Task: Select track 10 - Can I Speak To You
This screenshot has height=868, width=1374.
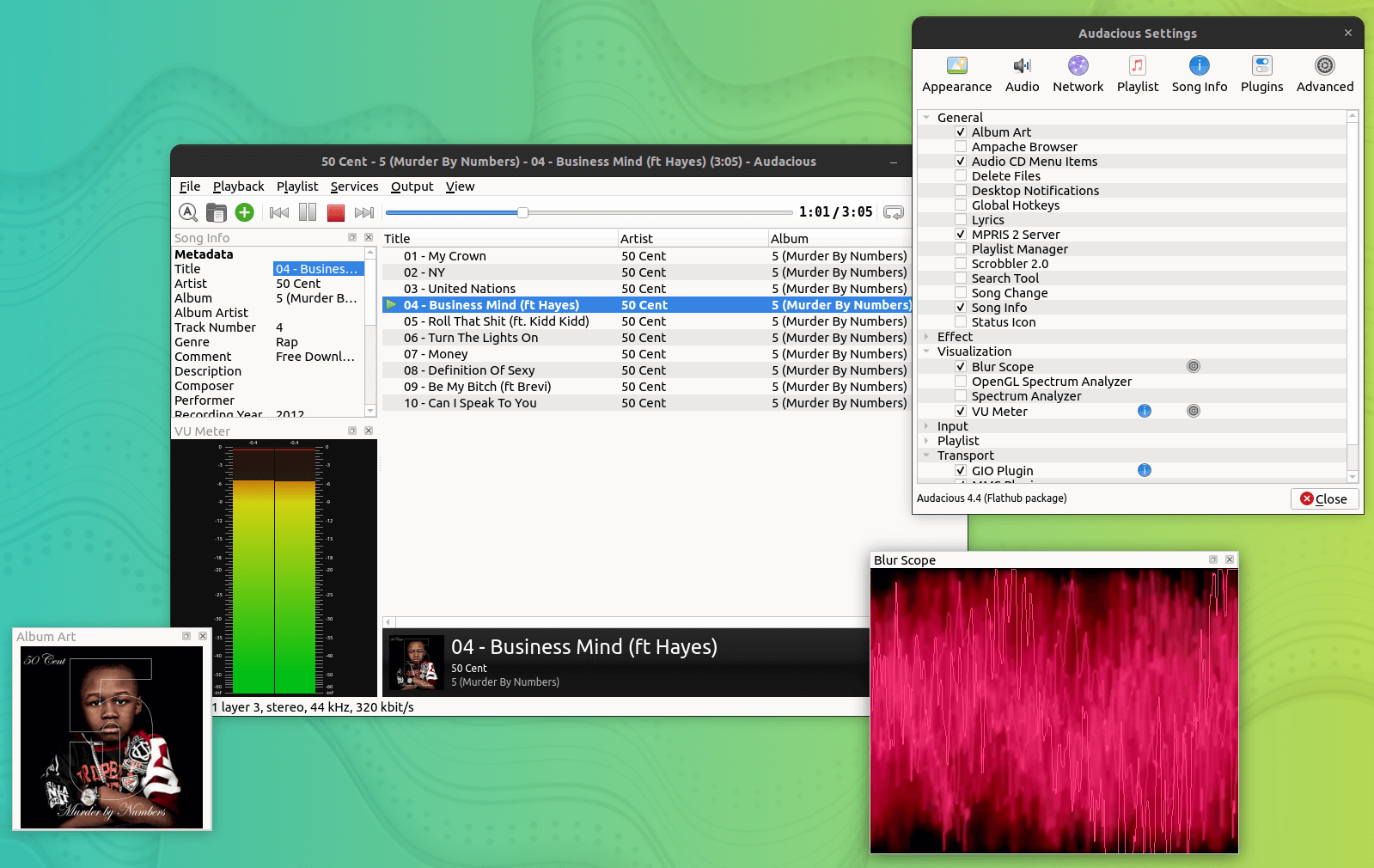Action: coord(647,403)
